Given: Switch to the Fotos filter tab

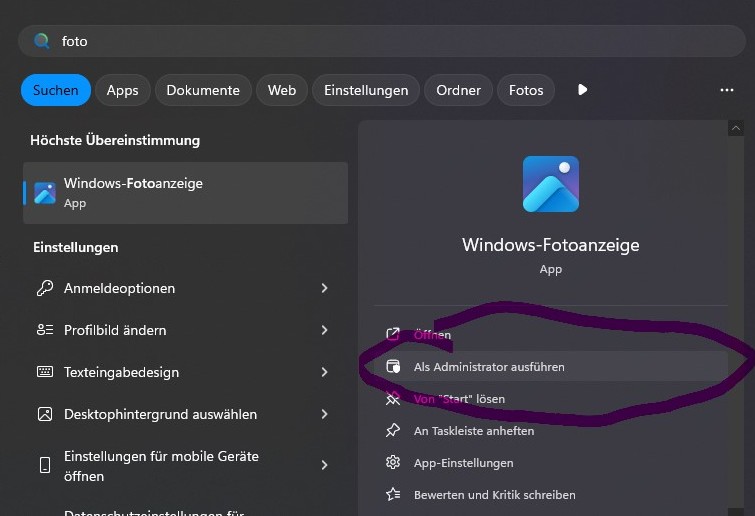Looking at the screenshot, I should pos(526,90).
